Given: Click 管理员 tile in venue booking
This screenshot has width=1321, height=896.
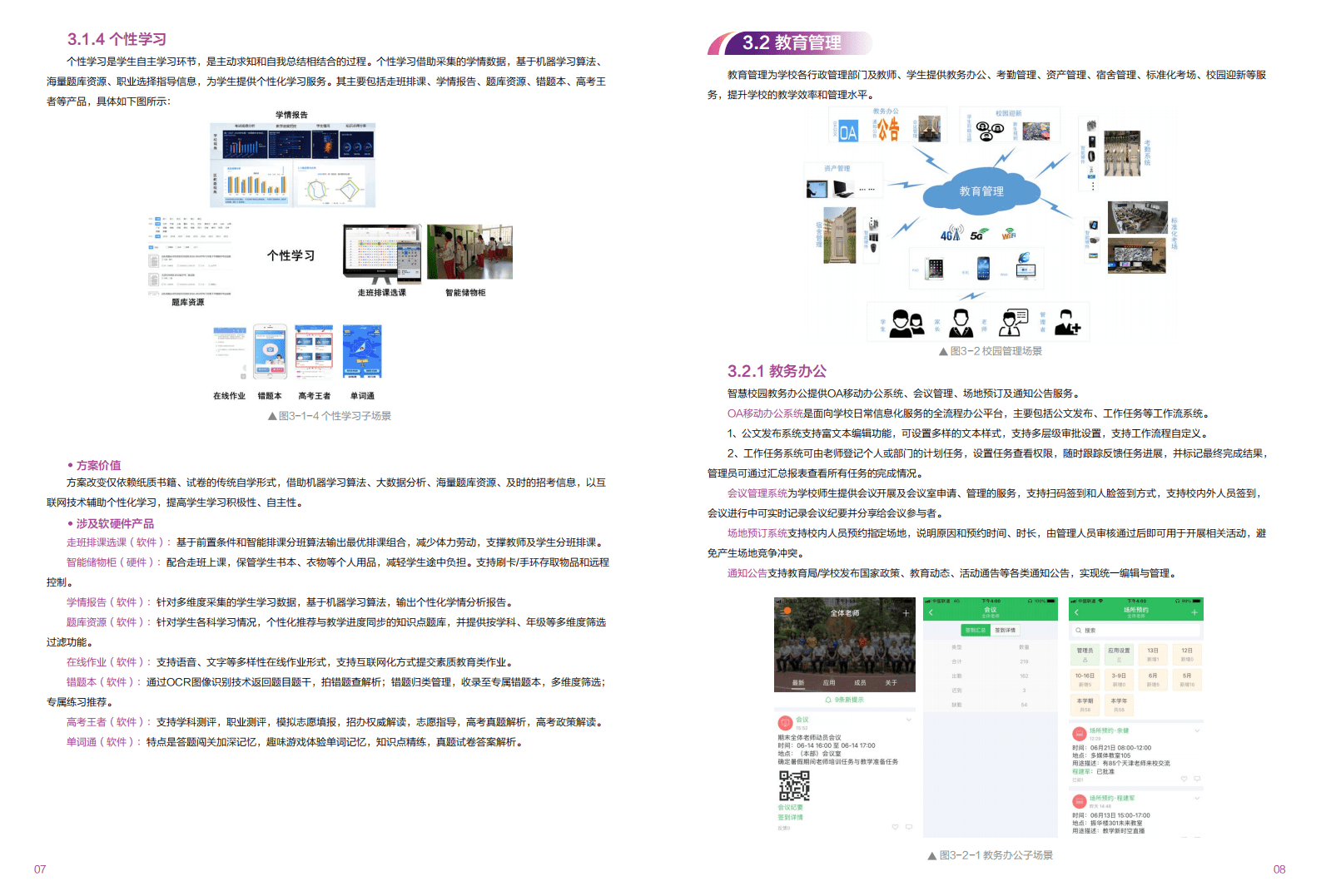Looking at the screenshot, I should click(1085, 654).
